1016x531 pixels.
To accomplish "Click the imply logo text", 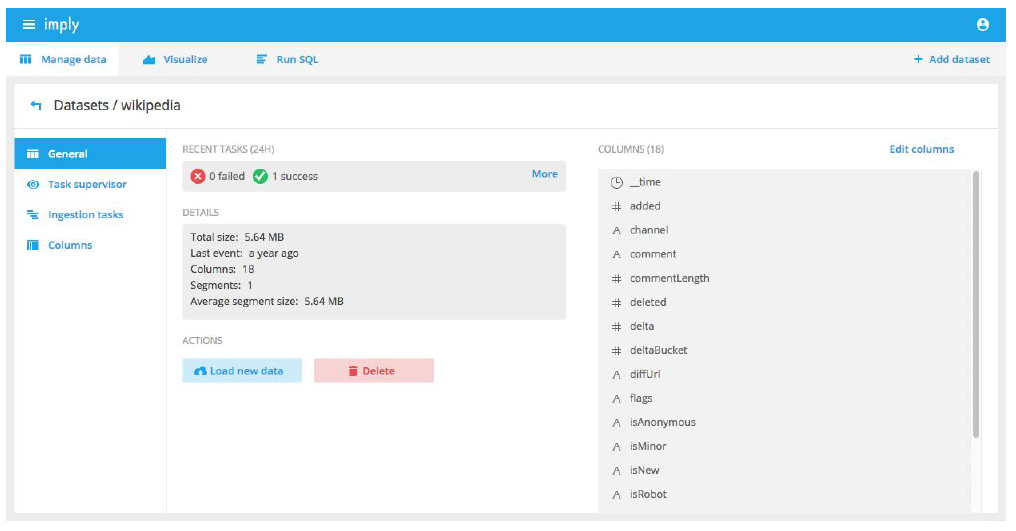I will 62,25.
